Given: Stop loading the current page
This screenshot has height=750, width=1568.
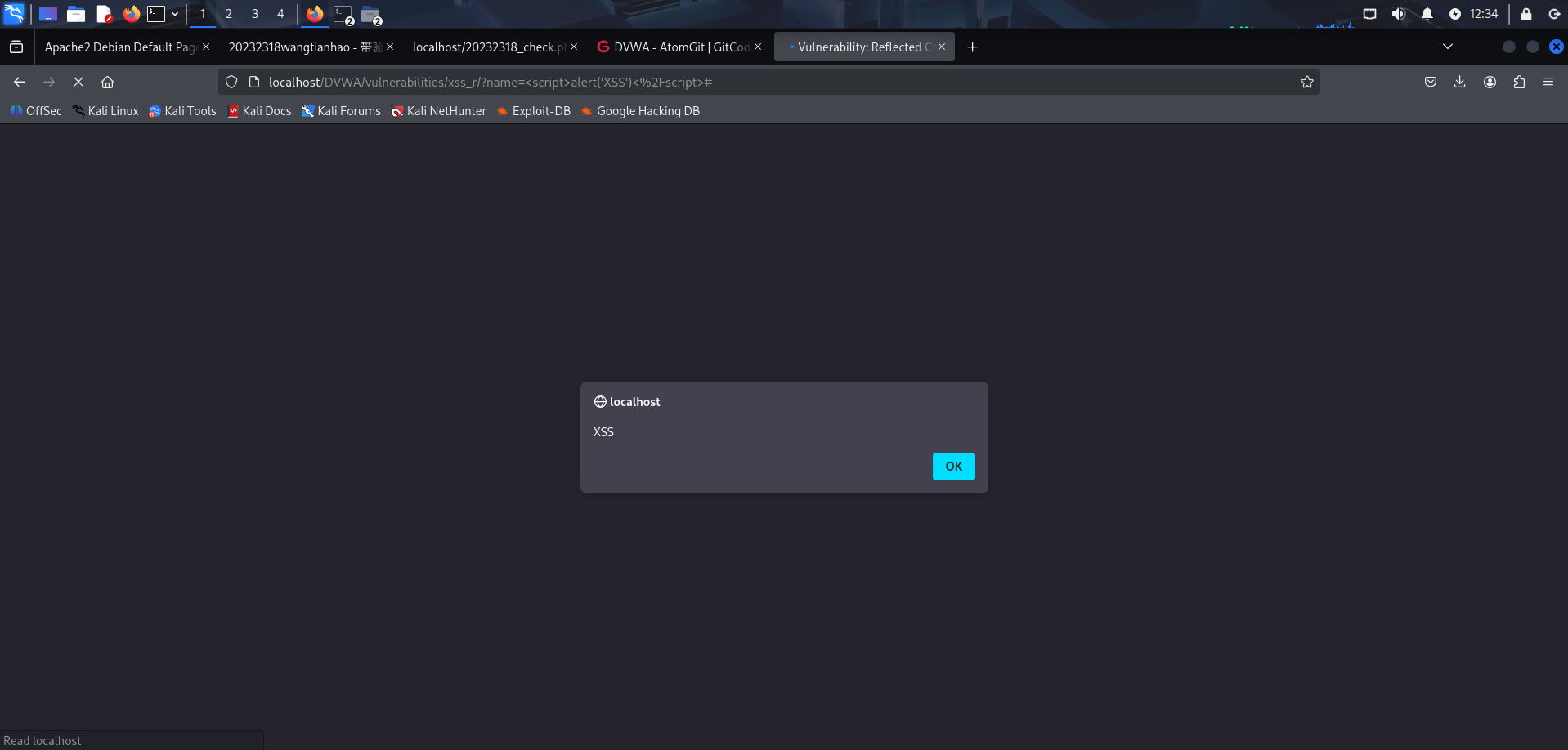Looking at the screenshot, I should click(78, 82).
